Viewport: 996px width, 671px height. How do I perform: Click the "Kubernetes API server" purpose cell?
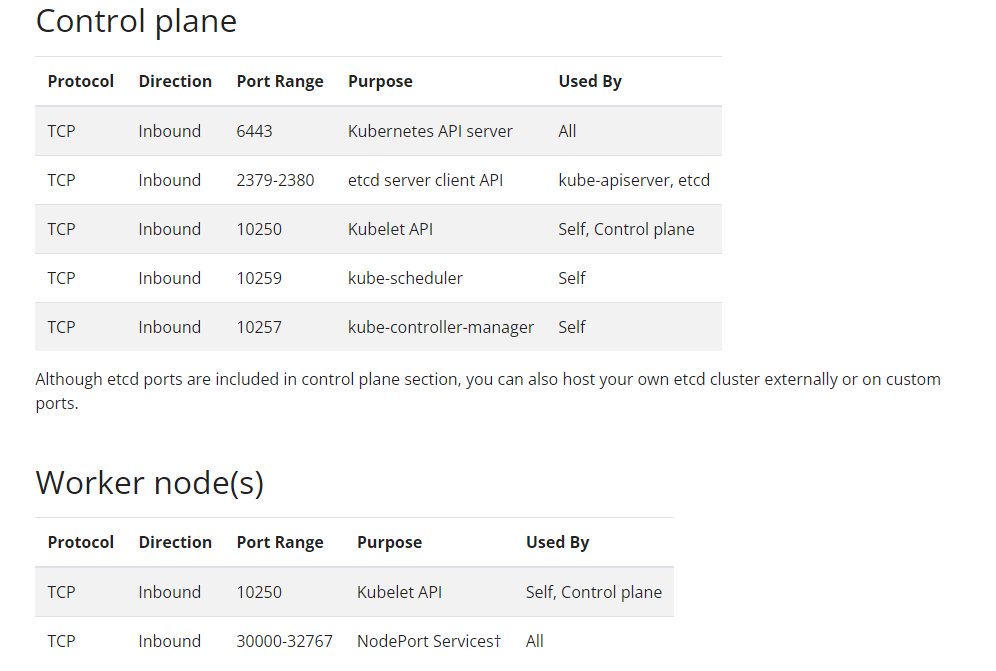pyautogui.click(x=430, y=131)
